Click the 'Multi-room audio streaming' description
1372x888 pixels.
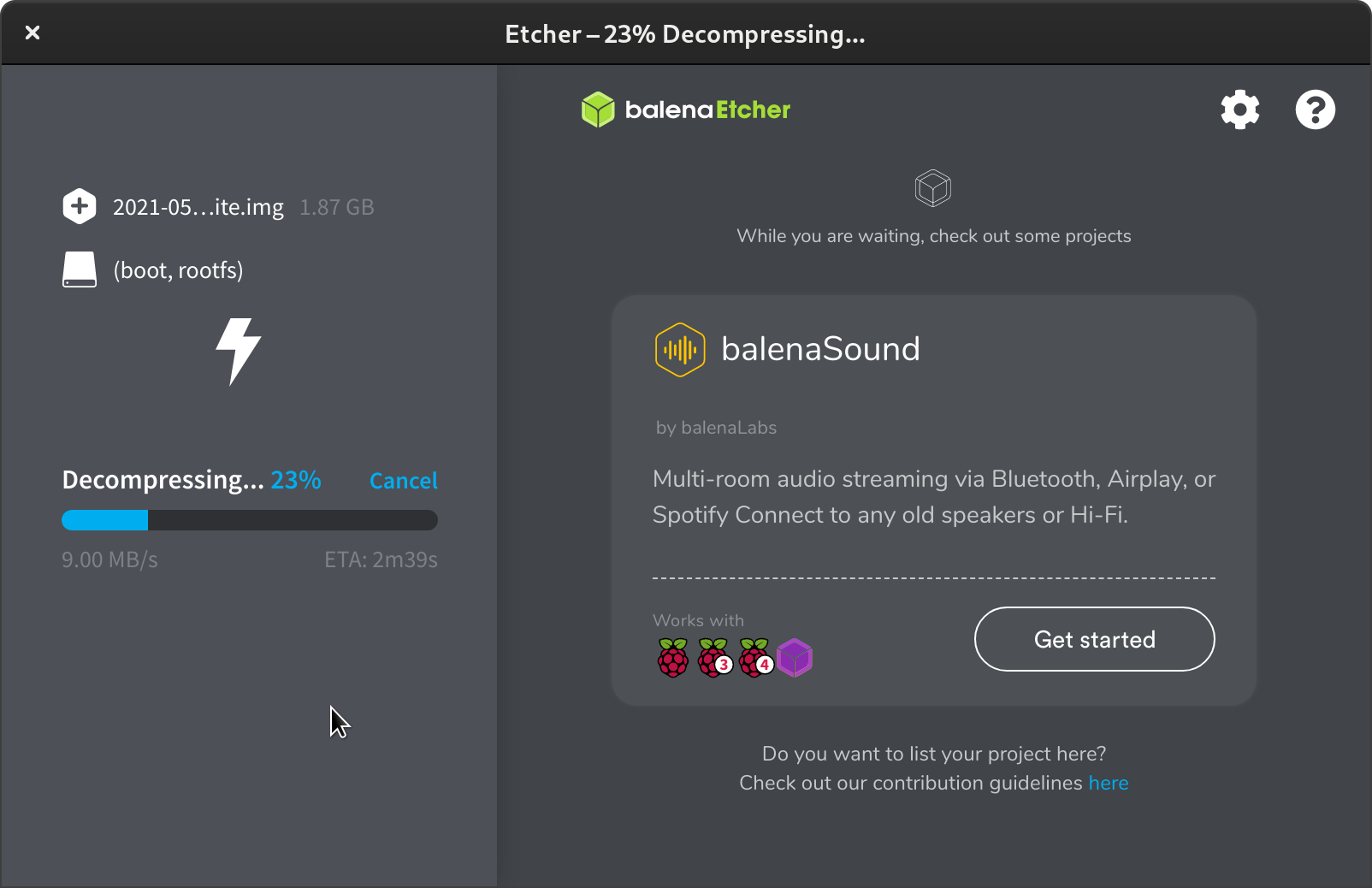click(x=934, y=497)
